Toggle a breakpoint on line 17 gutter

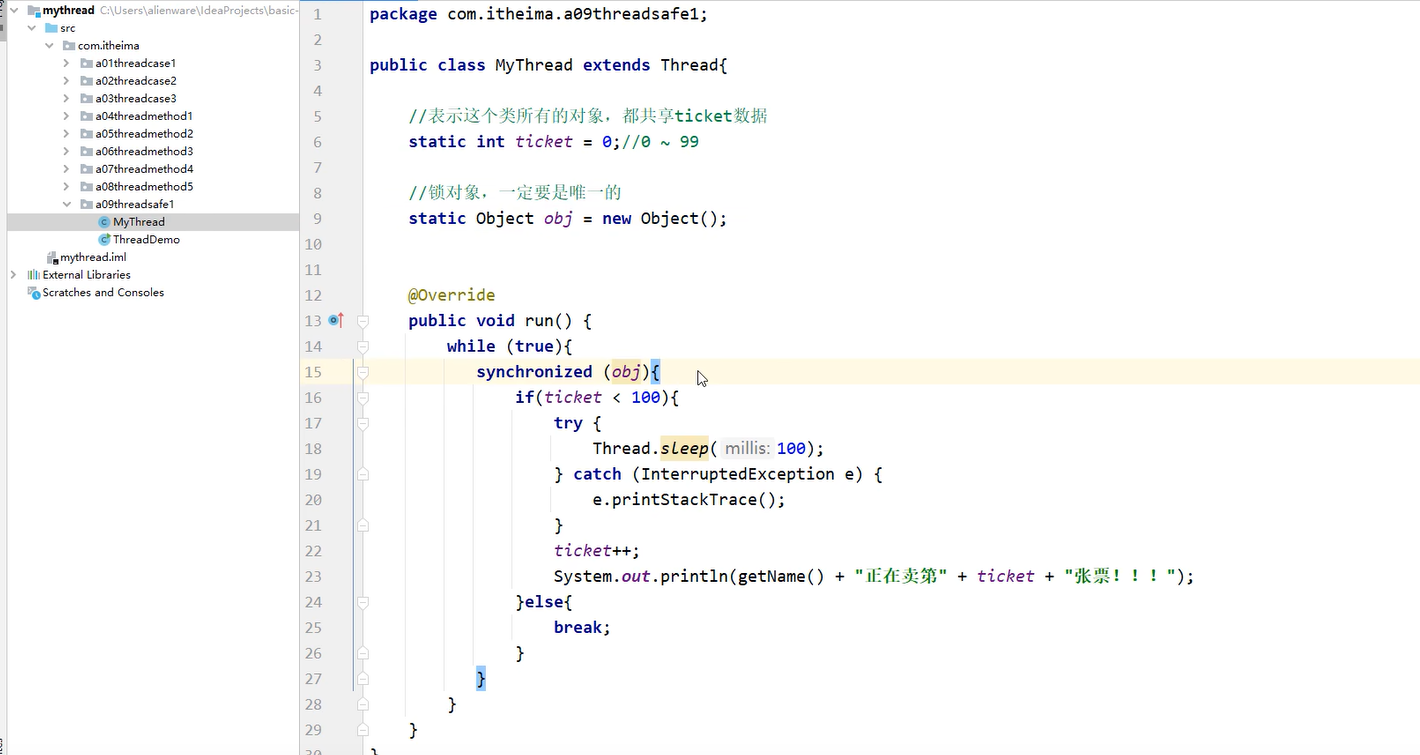point(335,423)
